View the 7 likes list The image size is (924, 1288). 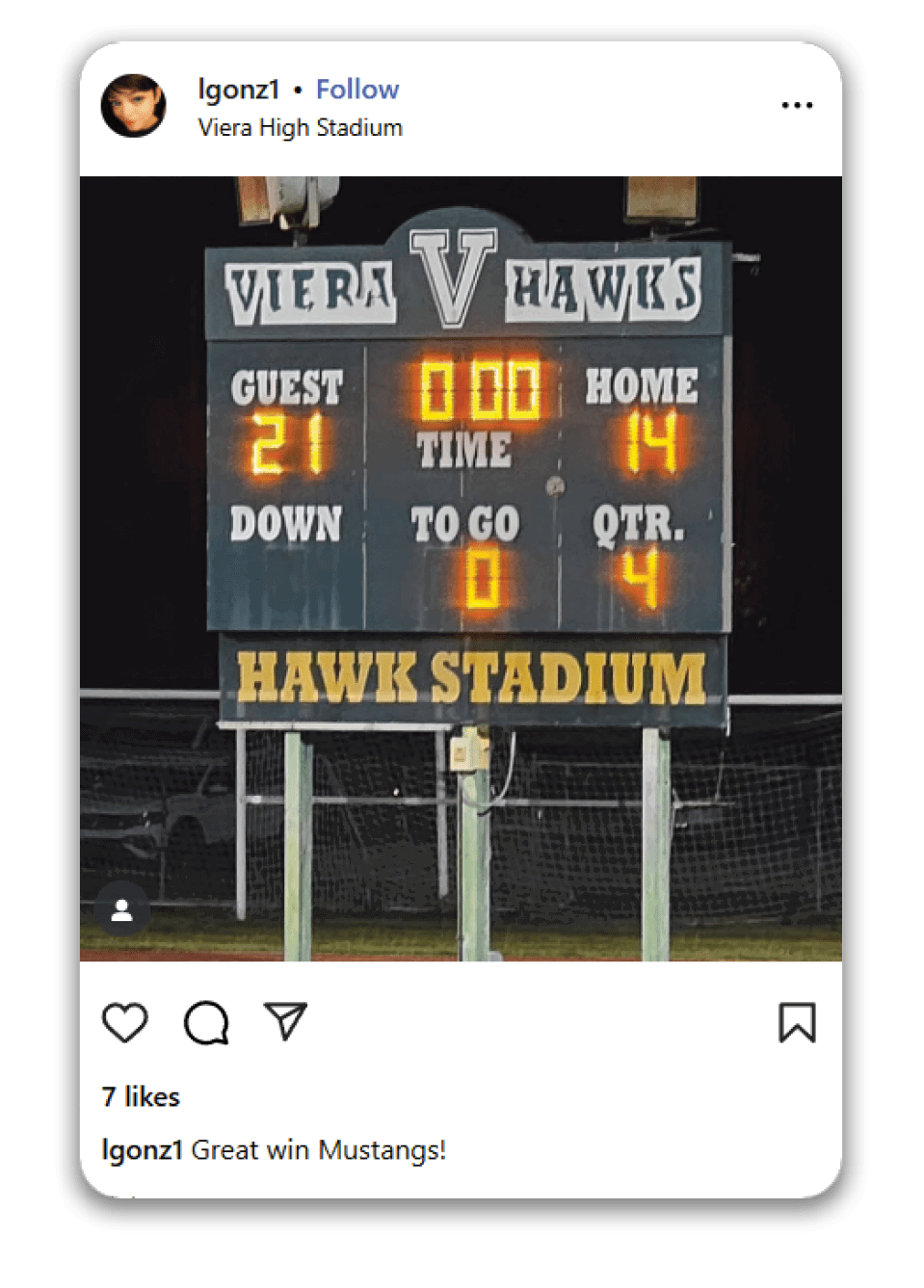coord(141,1096)
